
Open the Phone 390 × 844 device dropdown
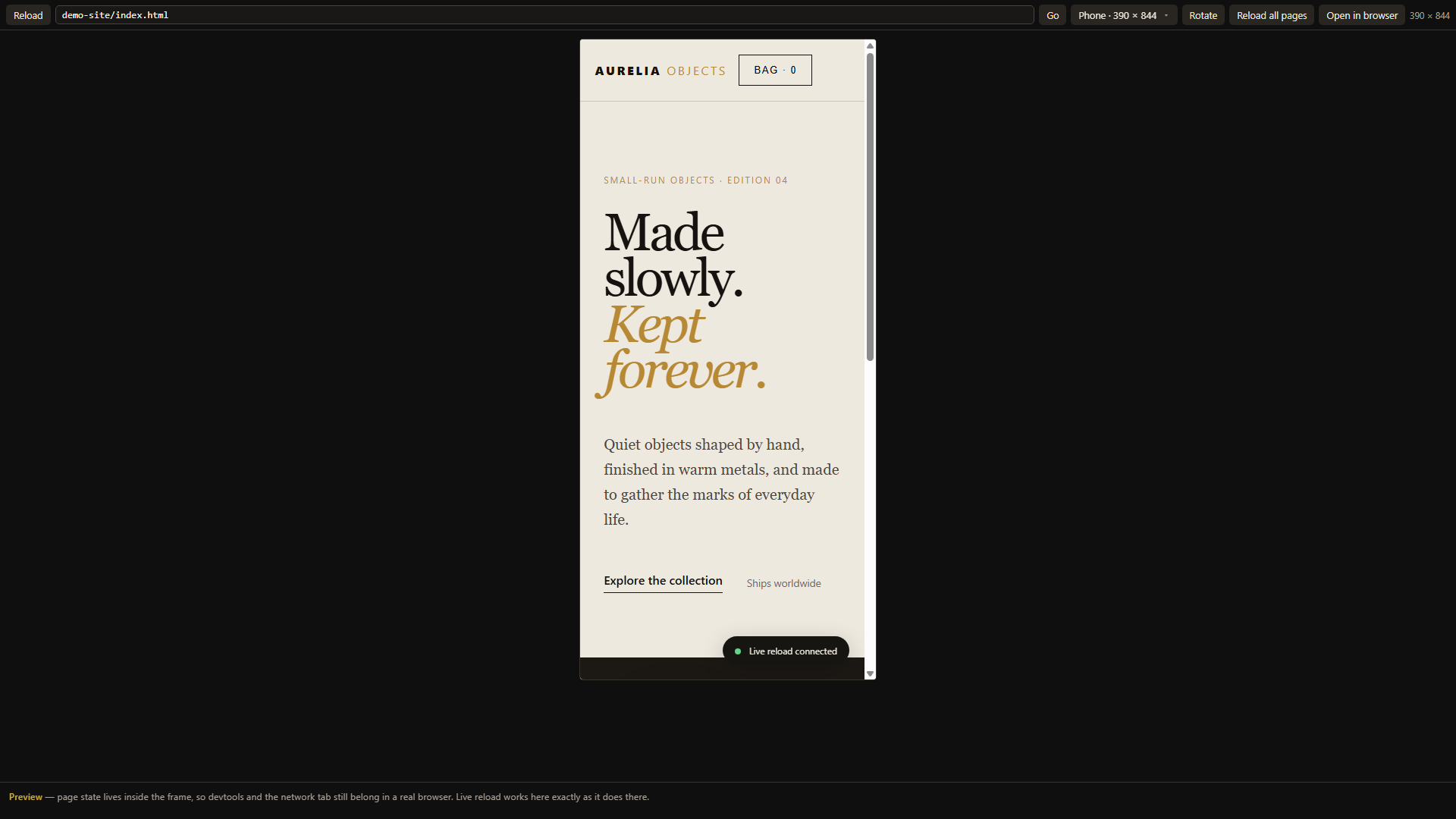pyautogui.click(x=1124, y=15)
